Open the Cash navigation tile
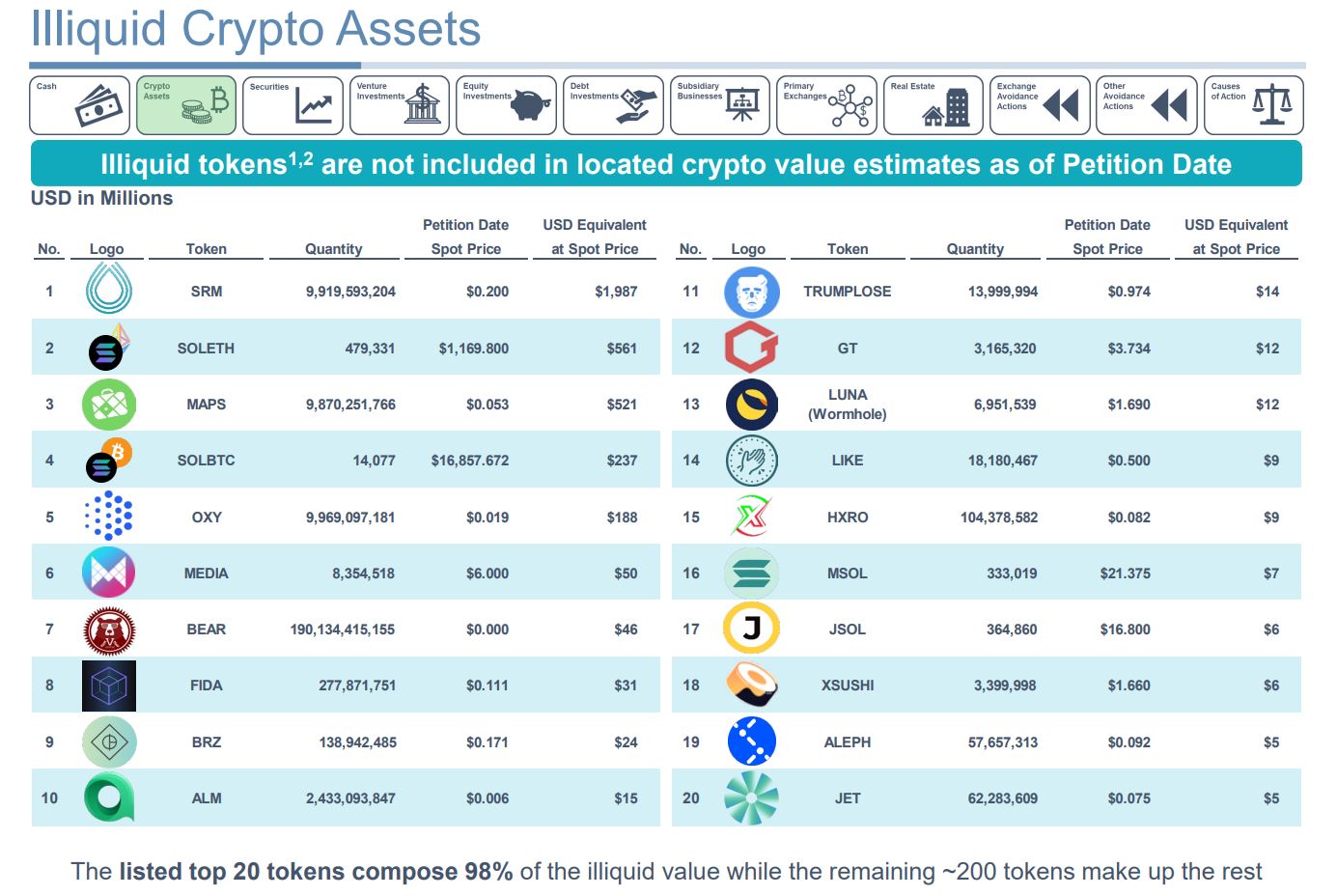This screenshot has width=1337, height=896. [80, 105]
